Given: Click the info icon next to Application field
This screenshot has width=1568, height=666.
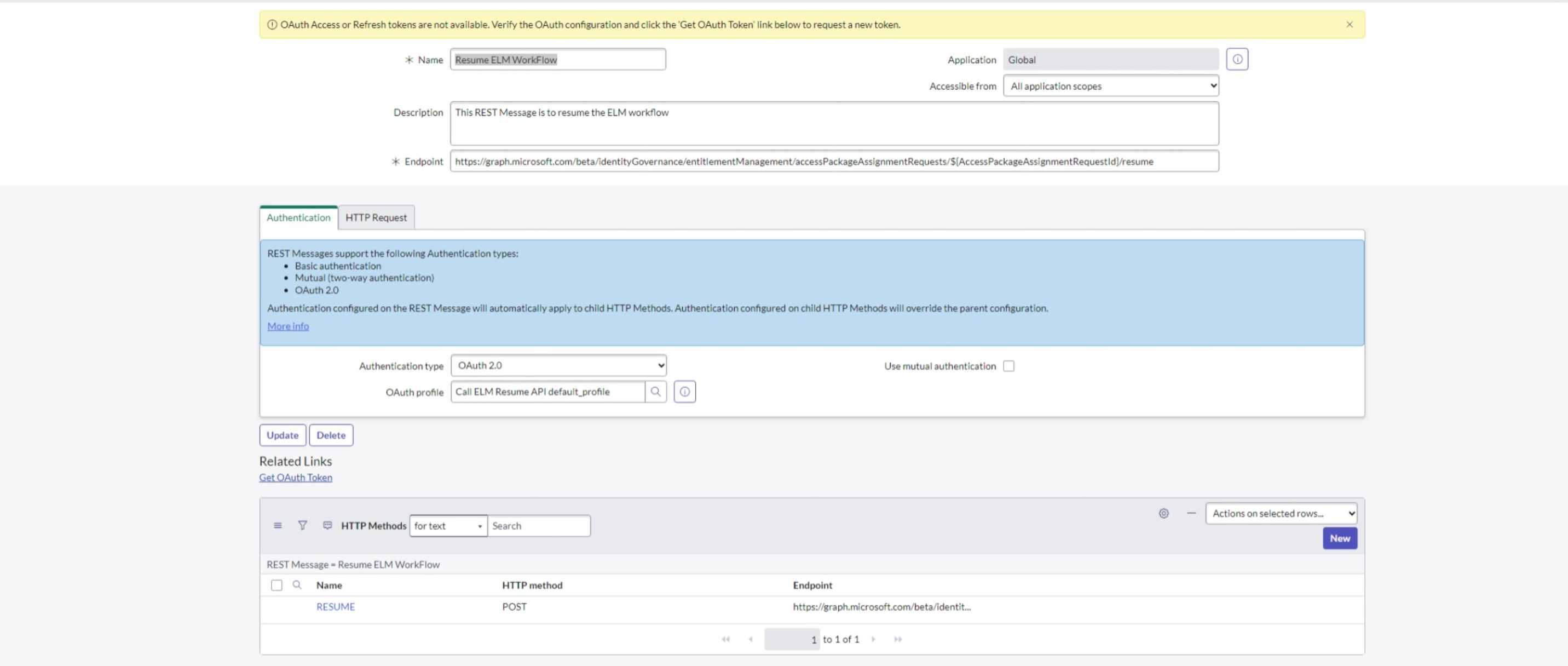Looking at the screenshot, I should (x=1237, y=59).
